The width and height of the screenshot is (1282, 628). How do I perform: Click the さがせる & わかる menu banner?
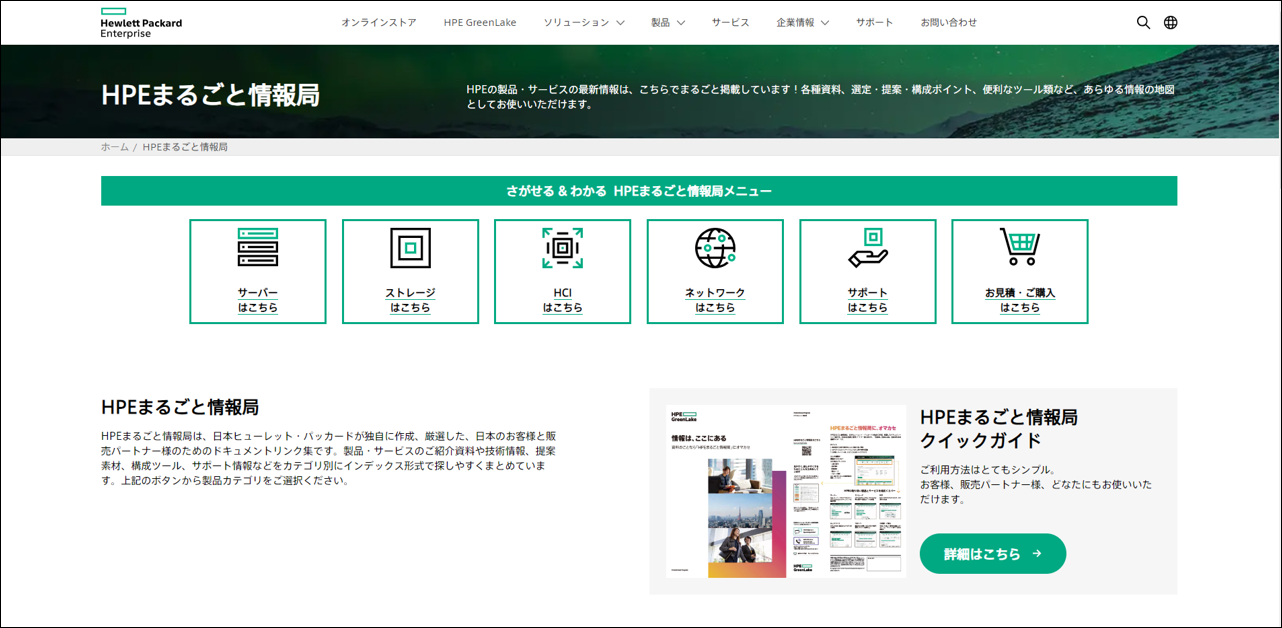coord(639,191)
